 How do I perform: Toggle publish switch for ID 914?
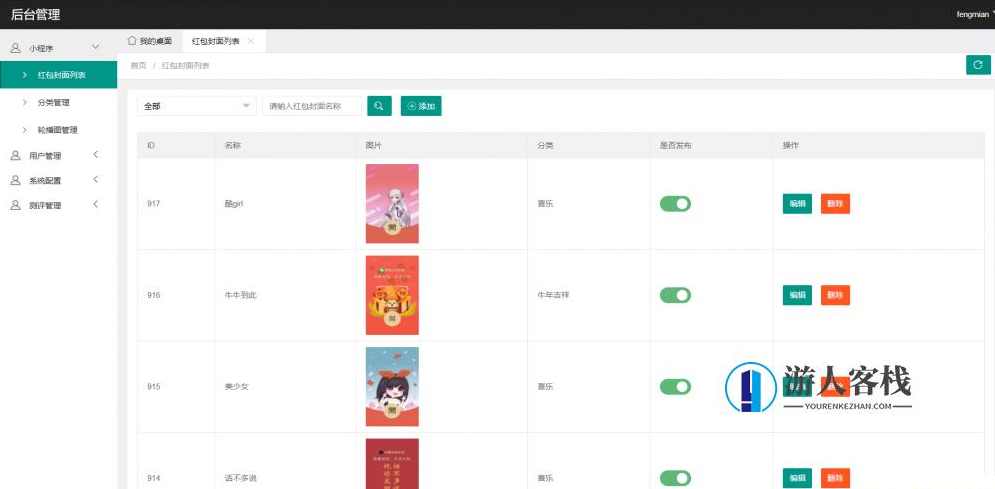675,478
